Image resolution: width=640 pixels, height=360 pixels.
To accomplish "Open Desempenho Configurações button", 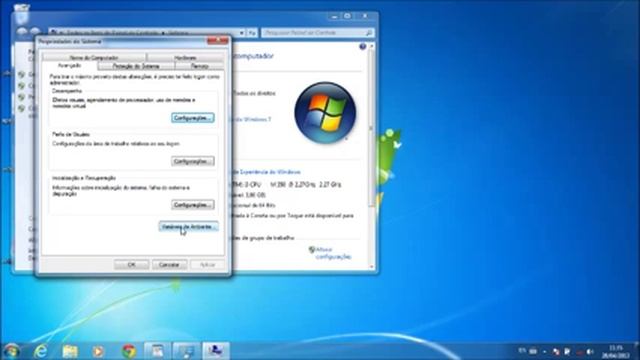I will (193, 118).
